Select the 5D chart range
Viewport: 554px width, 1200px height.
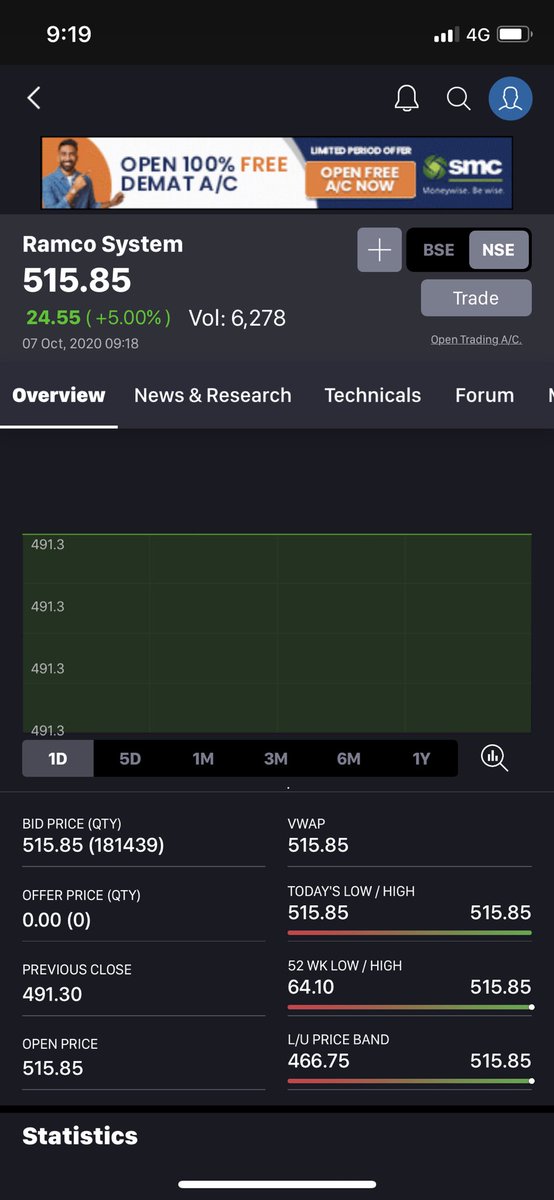click(130, 759)
